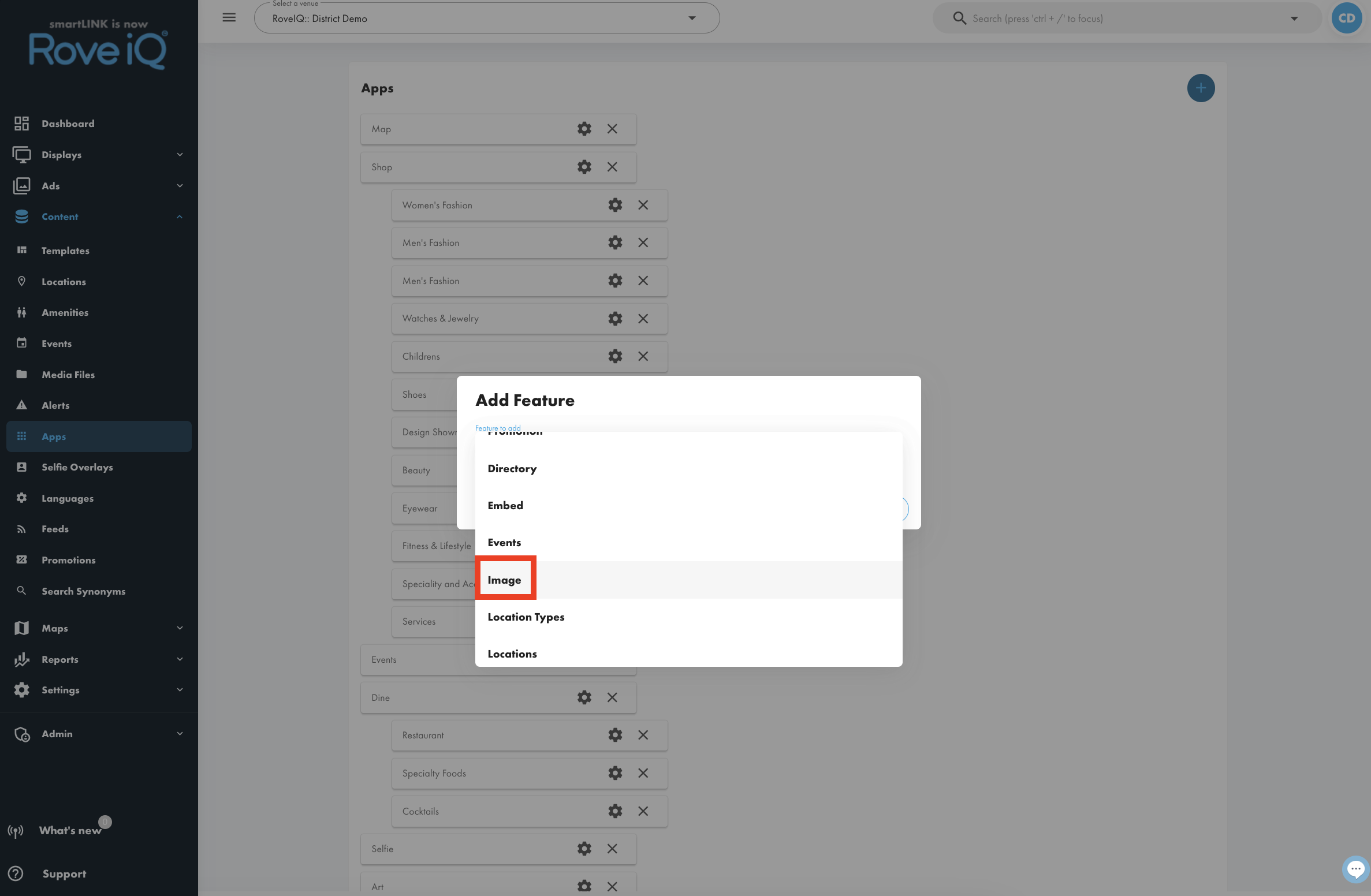Expand the Reports sidebar section
This screenshot has height=896, width=1371.
click(99, 659)
